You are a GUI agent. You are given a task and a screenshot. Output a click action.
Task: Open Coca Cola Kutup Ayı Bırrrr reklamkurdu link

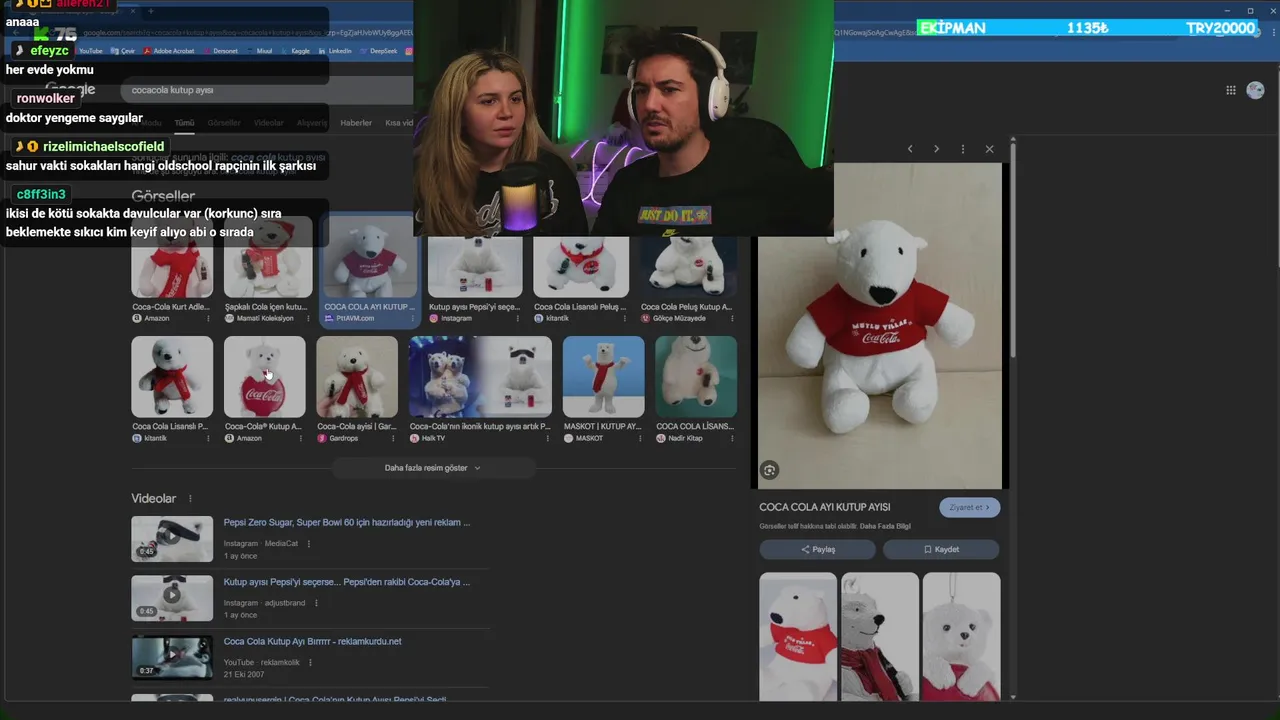(313, 641)
